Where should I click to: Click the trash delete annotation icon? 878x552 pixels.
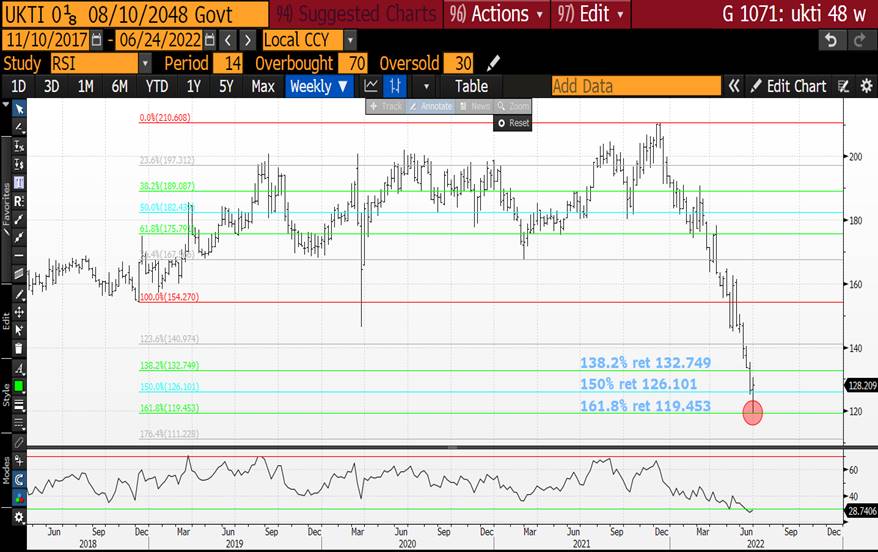(x=19, y=348)
